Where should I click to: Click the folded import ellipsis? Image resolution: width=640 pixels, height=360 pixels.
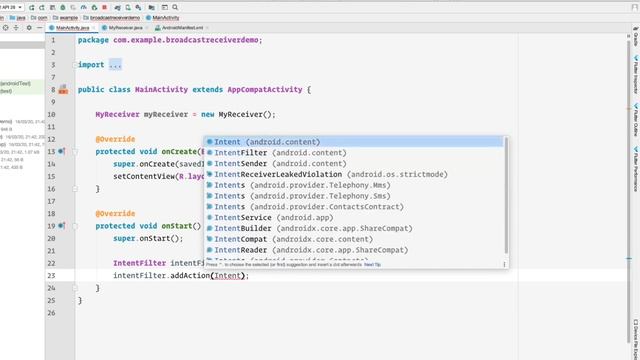pos(116,65)
